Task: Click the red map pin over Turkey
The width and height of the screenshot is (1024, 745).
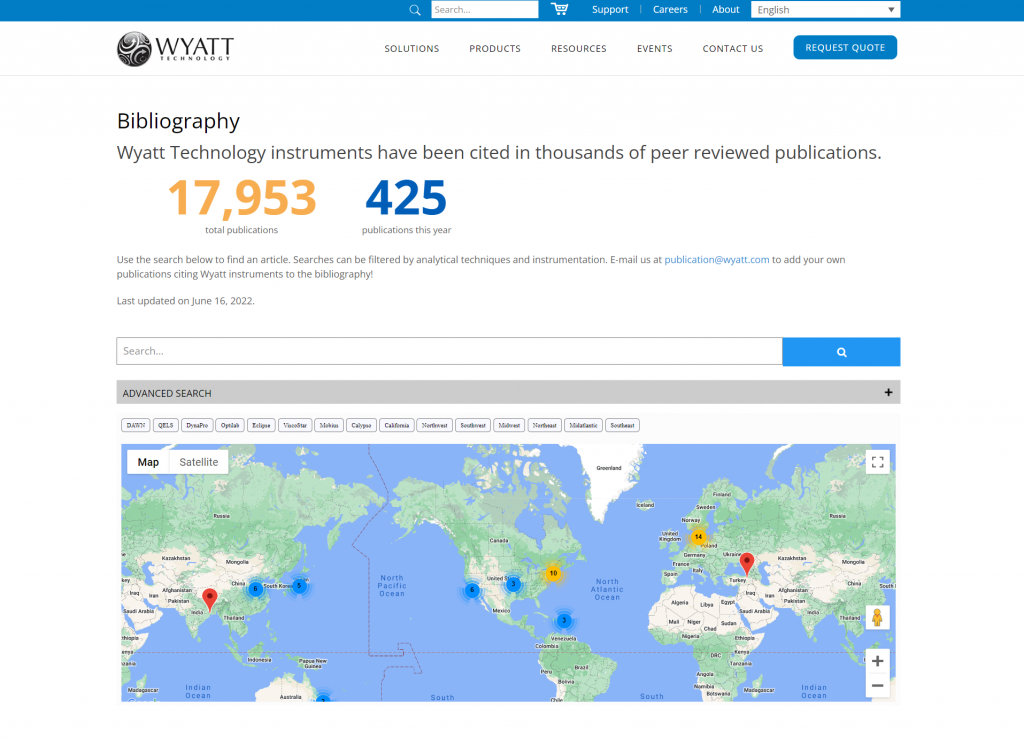Action: point(746,562)
